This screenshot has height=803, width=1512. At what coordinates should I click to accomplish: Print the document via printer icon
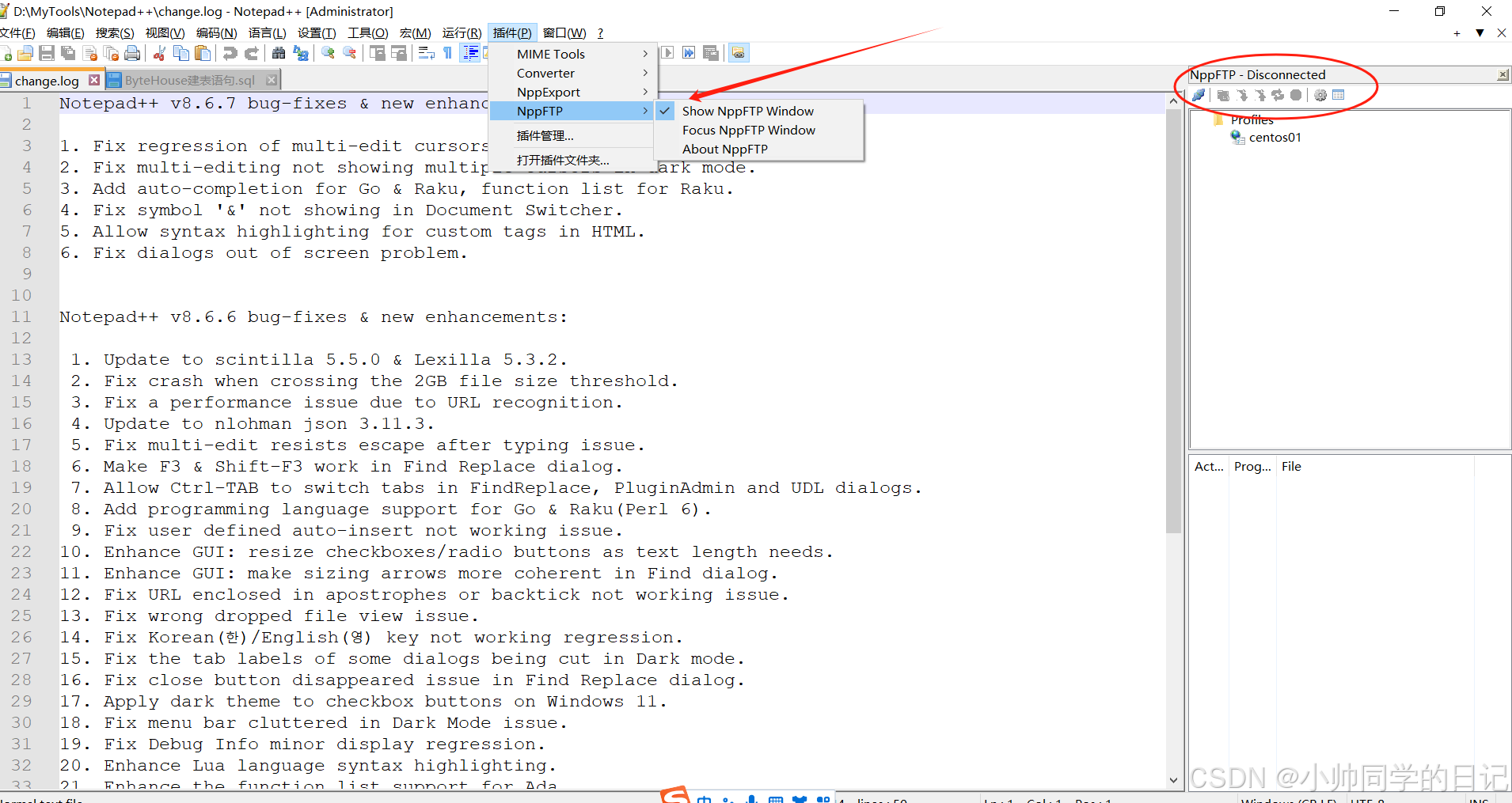tap(132, 53)
